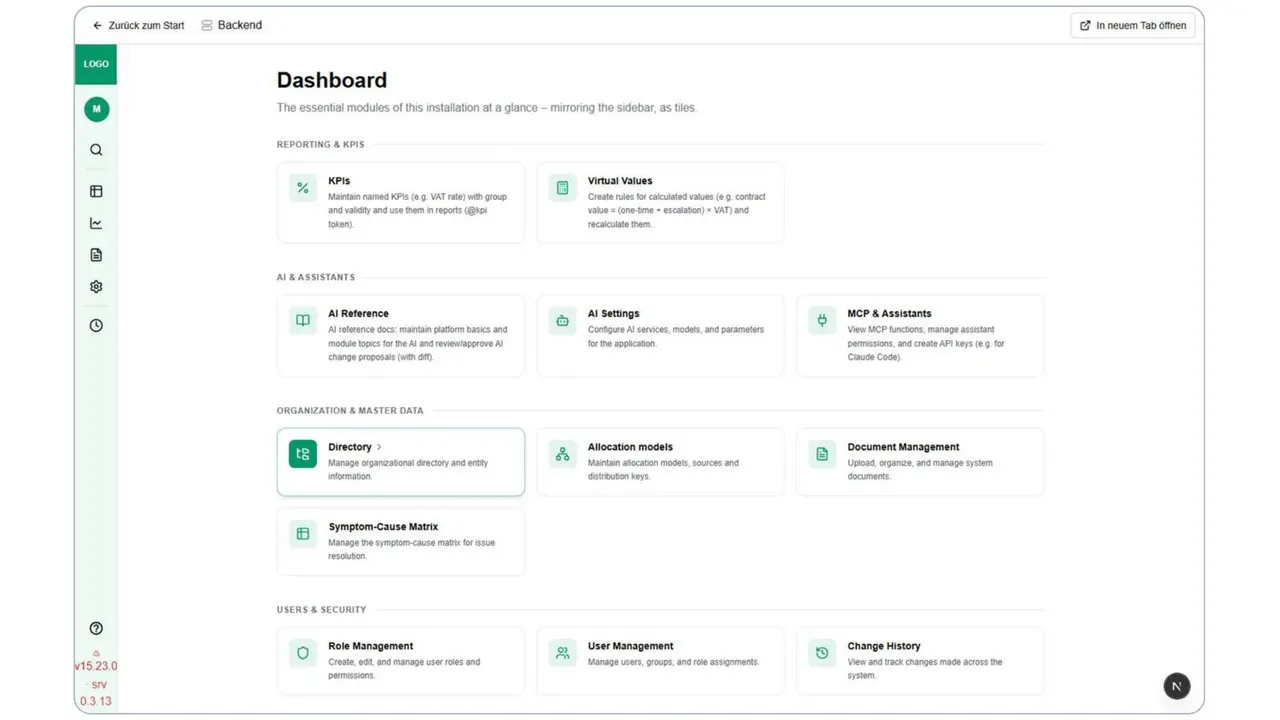This screenshot has height=720, width=1280.
Task: Click the Symptom-Cause Matrix table icon
Action: [x=303, y=534]
